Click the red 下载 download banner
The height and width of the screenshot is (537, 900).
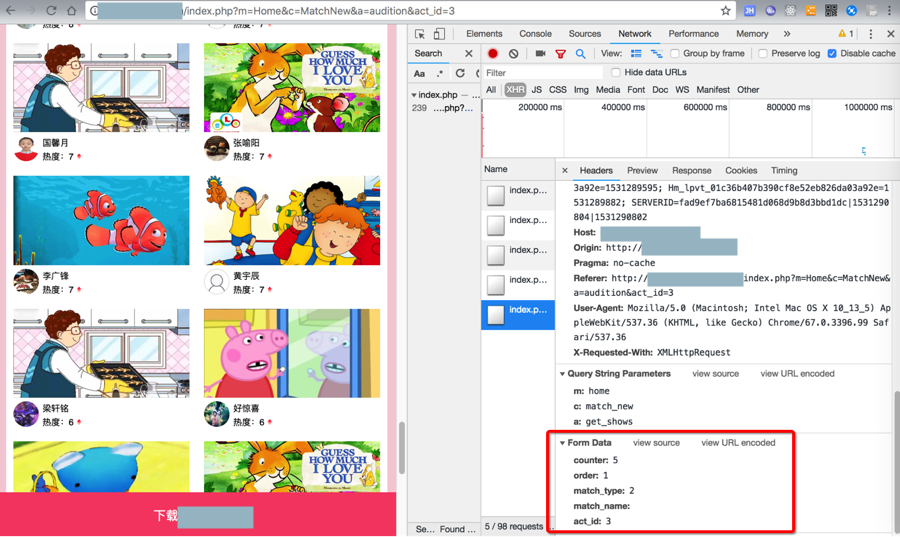coord(198,514)
